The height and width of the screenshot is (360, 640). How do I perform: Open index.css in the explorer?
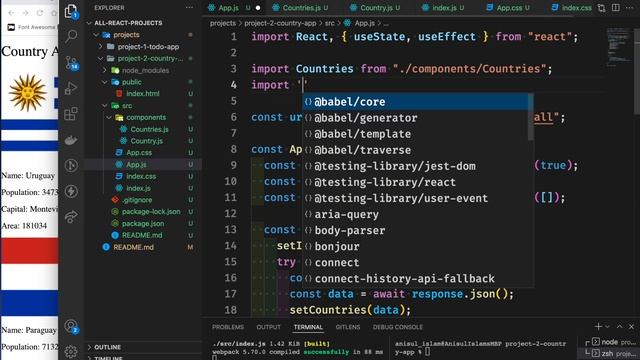(x=141, y=176)
